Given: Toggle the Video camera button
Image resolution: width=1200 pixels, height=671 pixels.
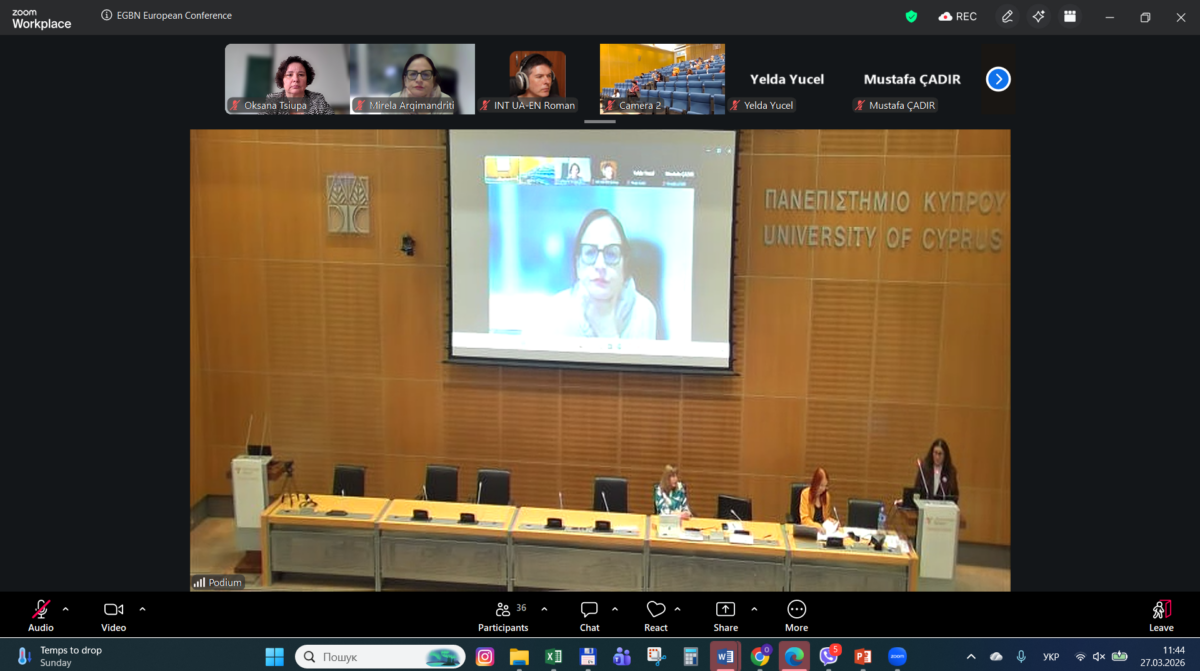Looking at the screenshot, I should click(113, 614).
